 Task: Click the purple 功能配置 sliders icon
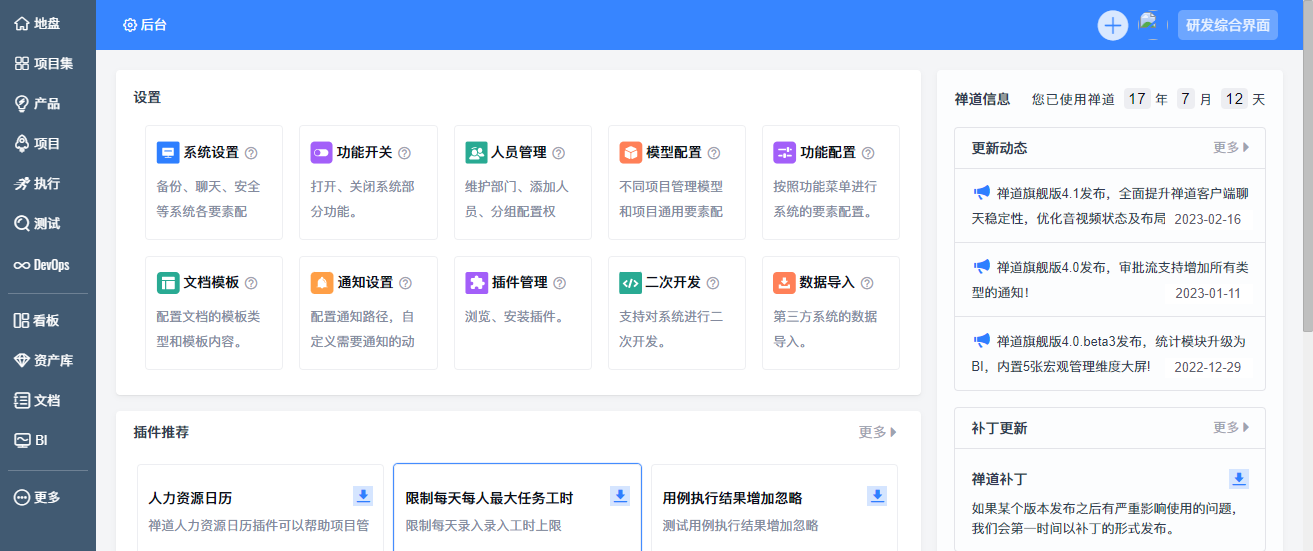tap(784, 153)
